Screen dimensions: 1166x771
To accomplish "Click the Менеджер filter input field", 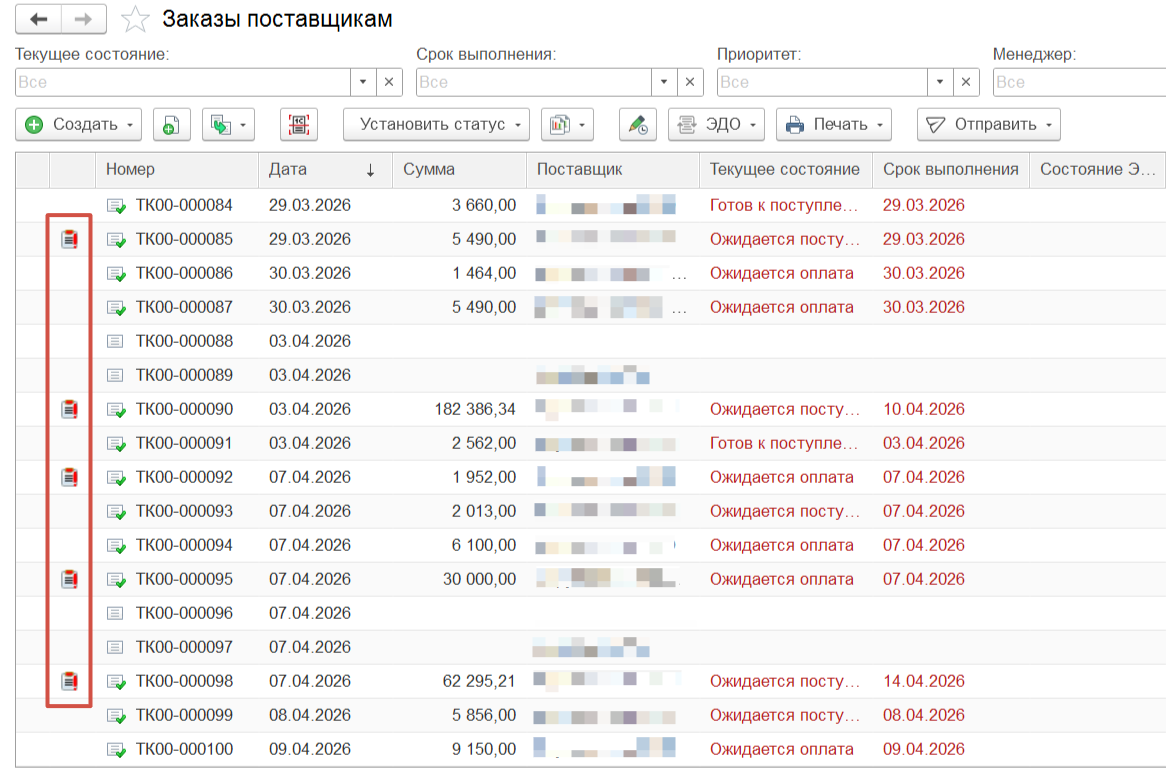I will pos(1079,82).
